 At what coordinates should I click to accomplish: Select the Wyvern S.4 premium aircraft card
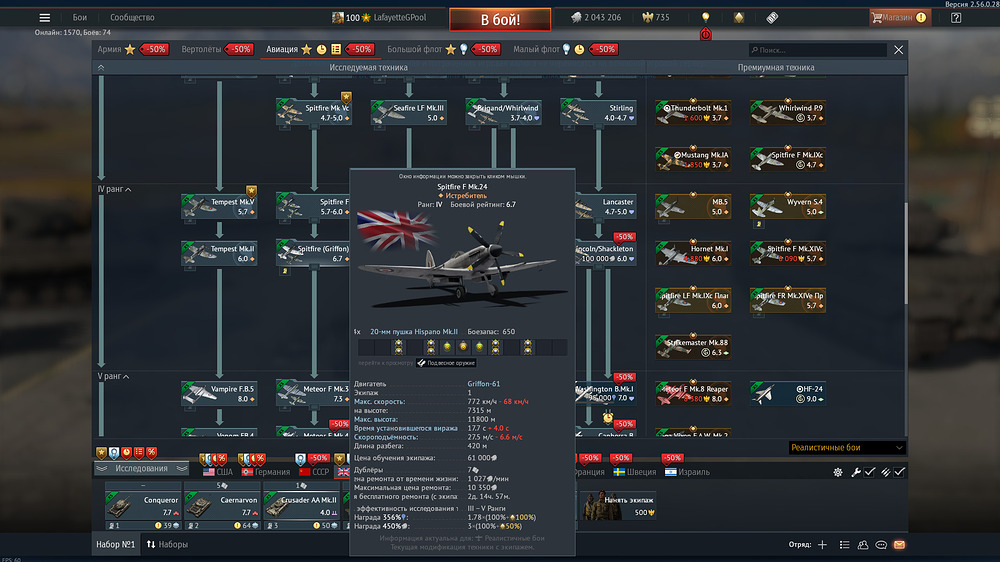788,207
